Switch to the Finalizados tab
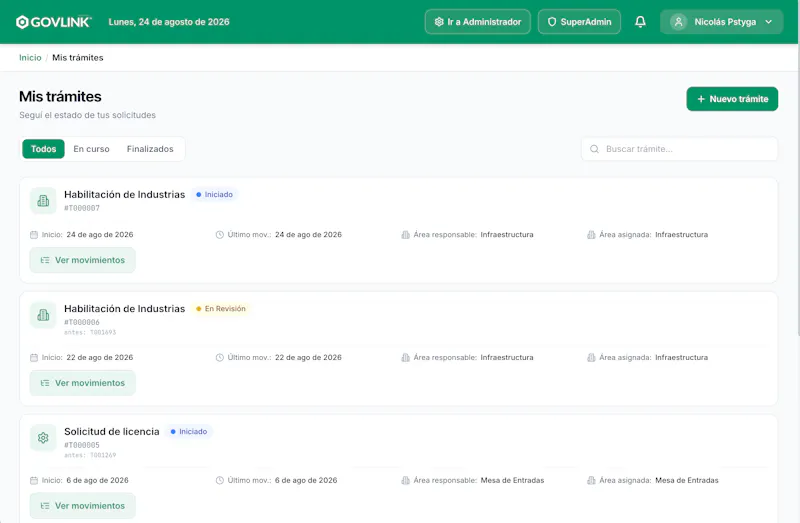 point(150,149)
